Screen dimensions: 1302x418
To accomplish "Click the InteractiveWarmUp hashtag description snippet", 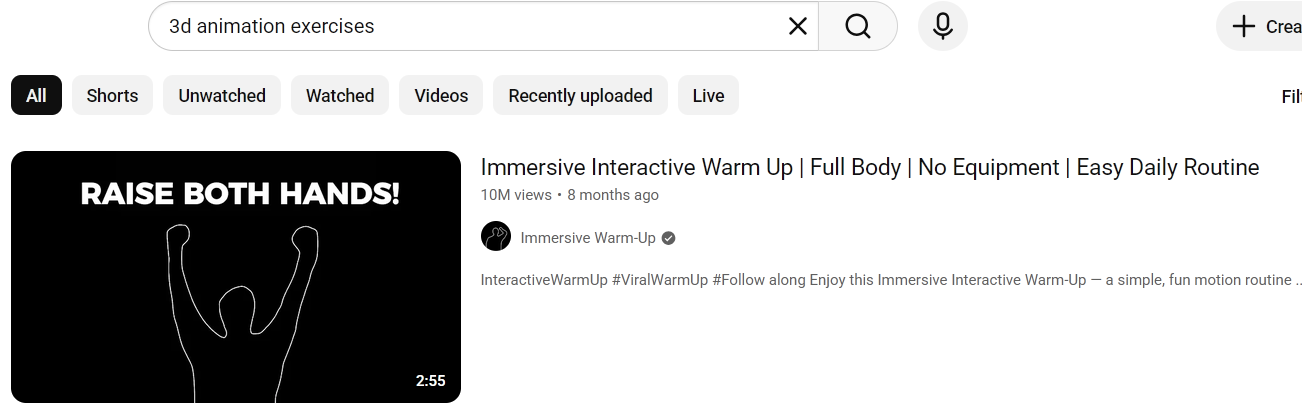I will click(891, 280).
